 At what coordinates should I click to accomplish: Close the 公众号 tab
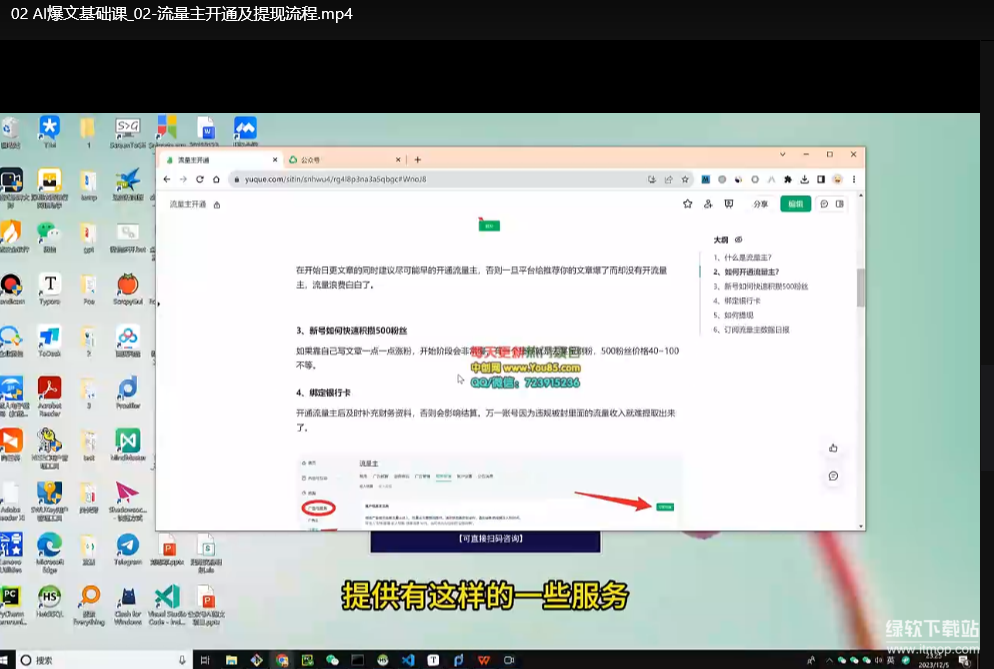398,160
